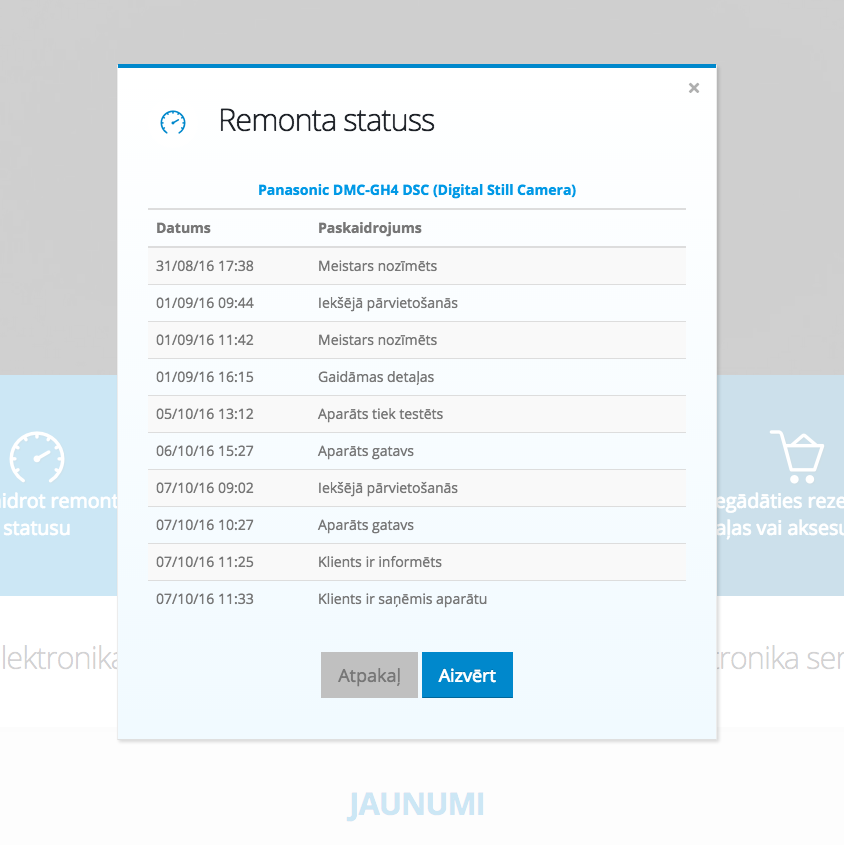The image size is (844, 845).
Task: Close the Remonta statuss dialog with X
Action: point(694,88)
